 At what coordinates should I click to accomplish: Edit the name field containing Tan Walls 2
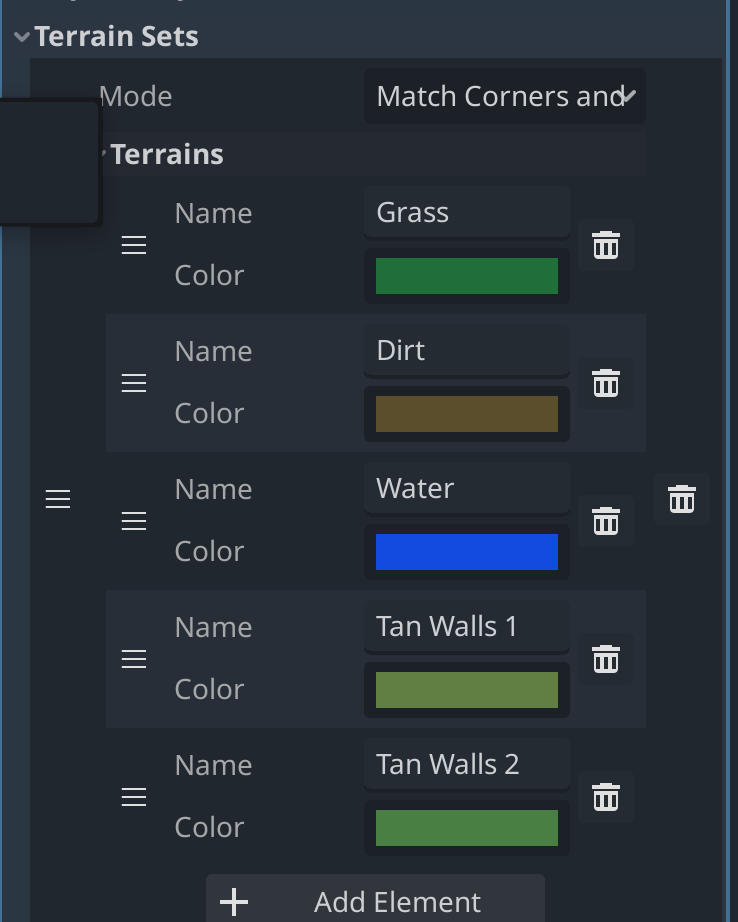(x=466, y=763)
